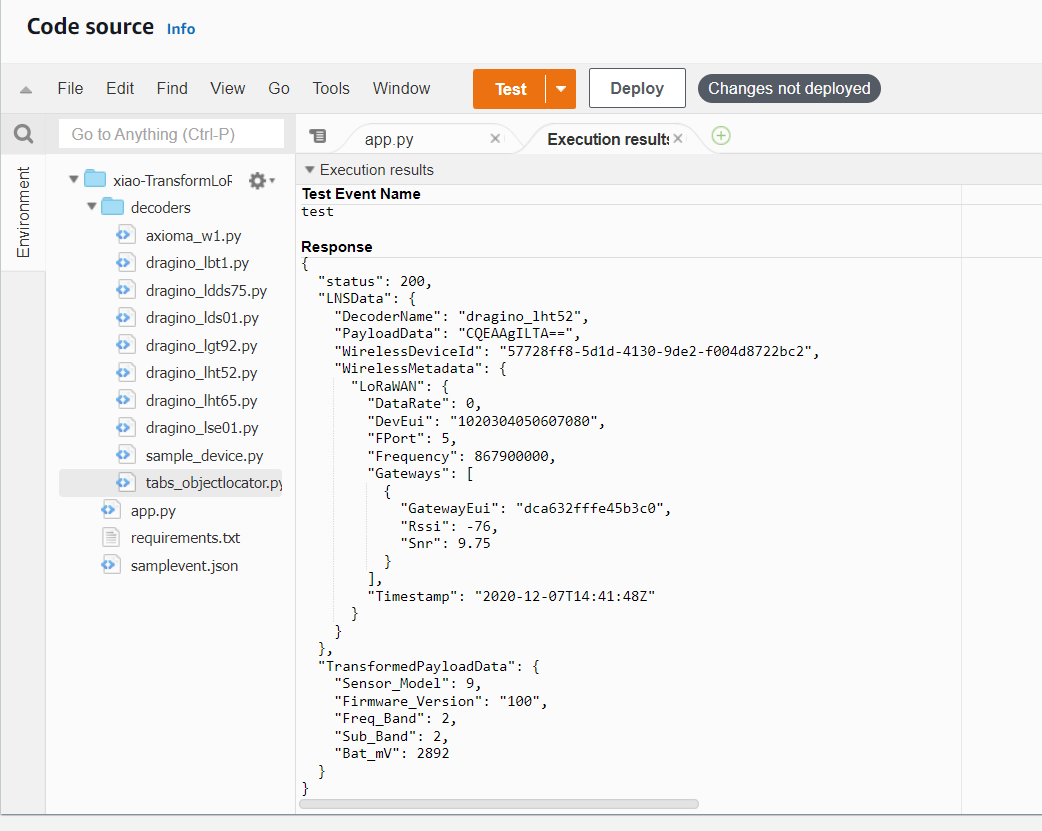Screen dimensions: 1042x831
Task: Close the Execution results tab
Action: pos(678,138)
